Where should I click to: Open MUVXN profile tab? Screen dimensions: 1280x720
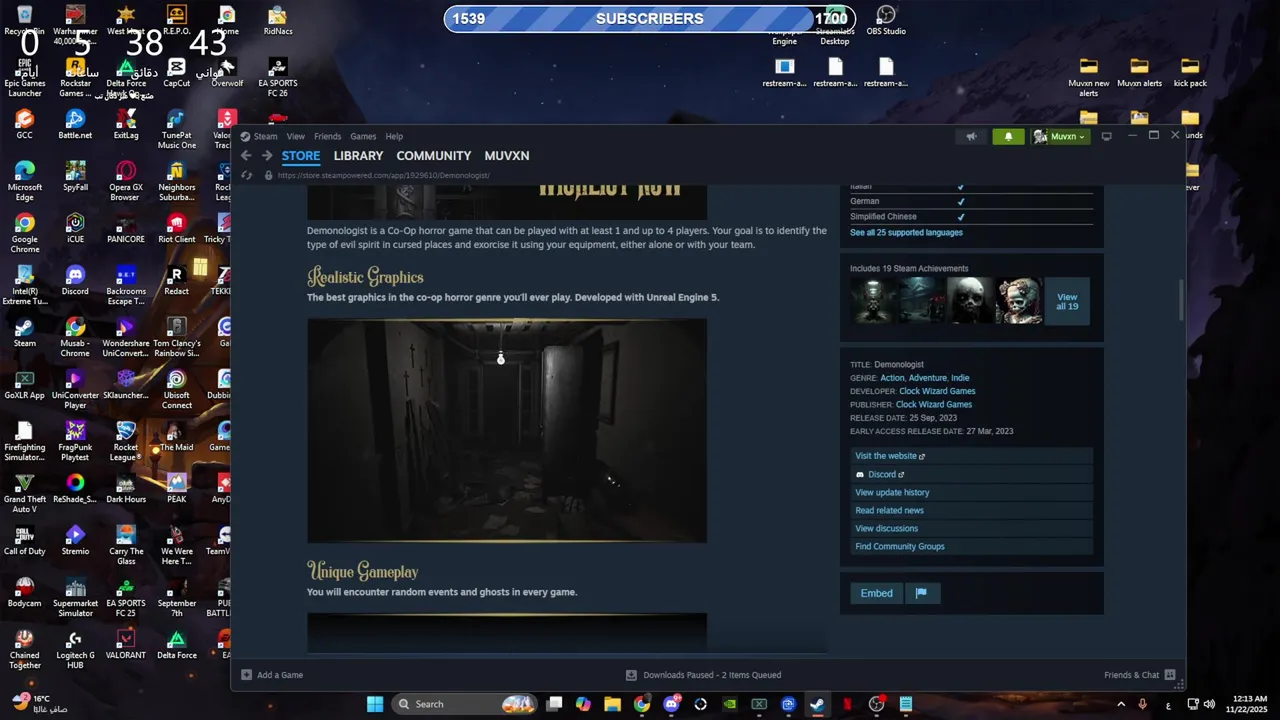(507, 156)
